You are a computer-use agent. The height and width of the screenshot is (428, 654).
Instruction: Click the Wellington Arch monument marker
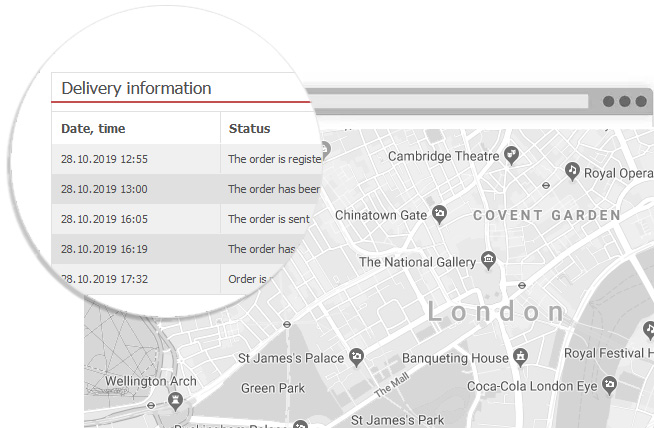[x=176, y=399]
